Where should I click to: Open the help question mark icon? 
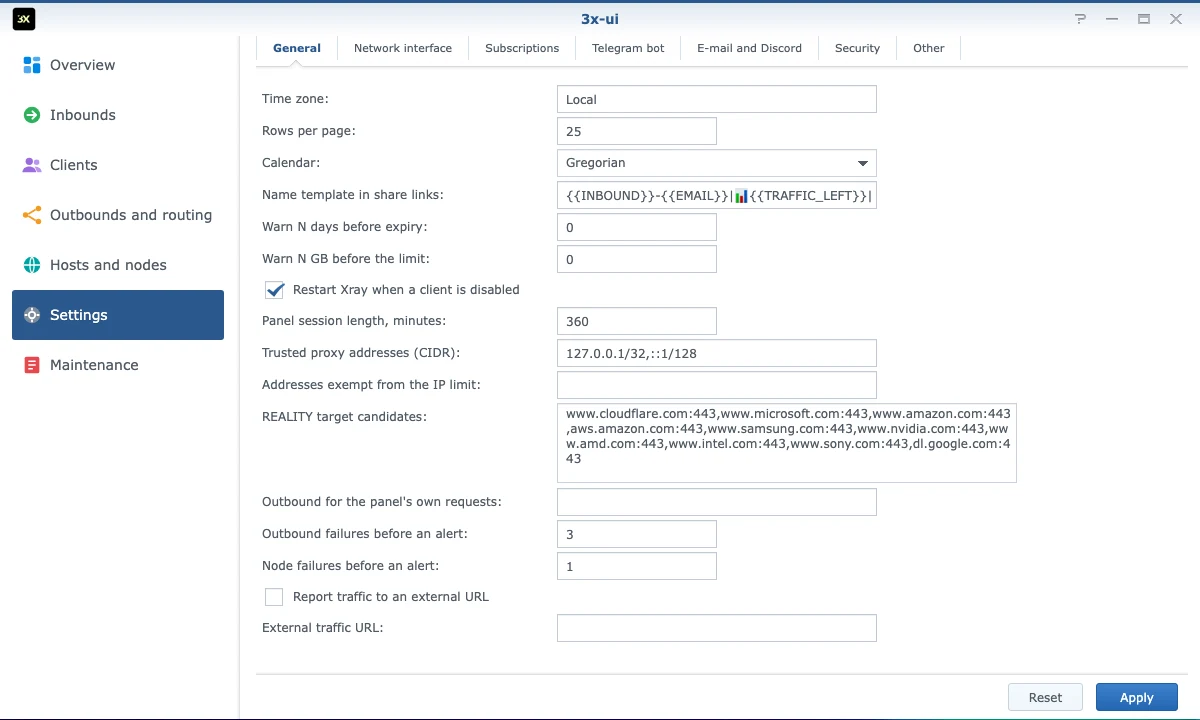pyautogui.click(x=1080, y=19)
